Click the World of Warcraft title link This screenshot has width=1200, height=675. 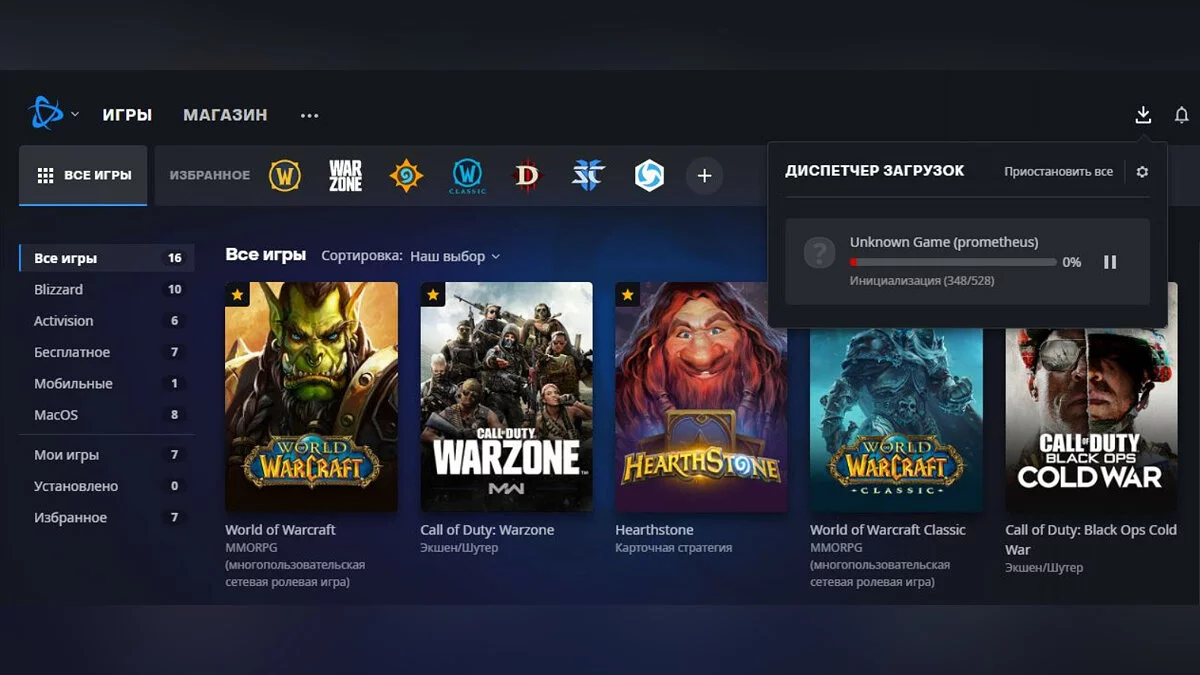click(x=280, y=530)
